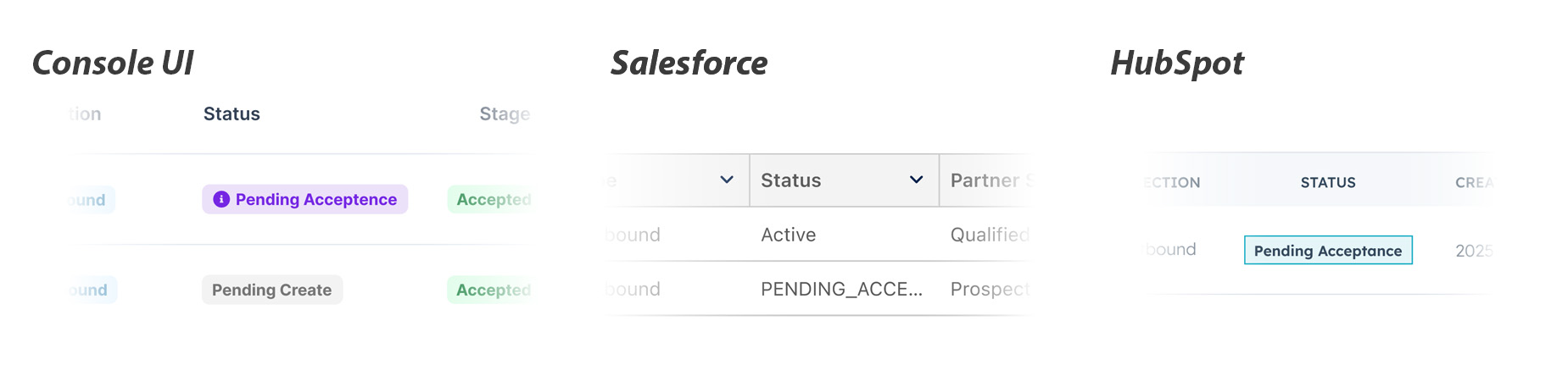The height and width of the screenshot is (371, 1568).
Task: Select the truncated PENDING_ACCE... cell
Action: [840, 289]
